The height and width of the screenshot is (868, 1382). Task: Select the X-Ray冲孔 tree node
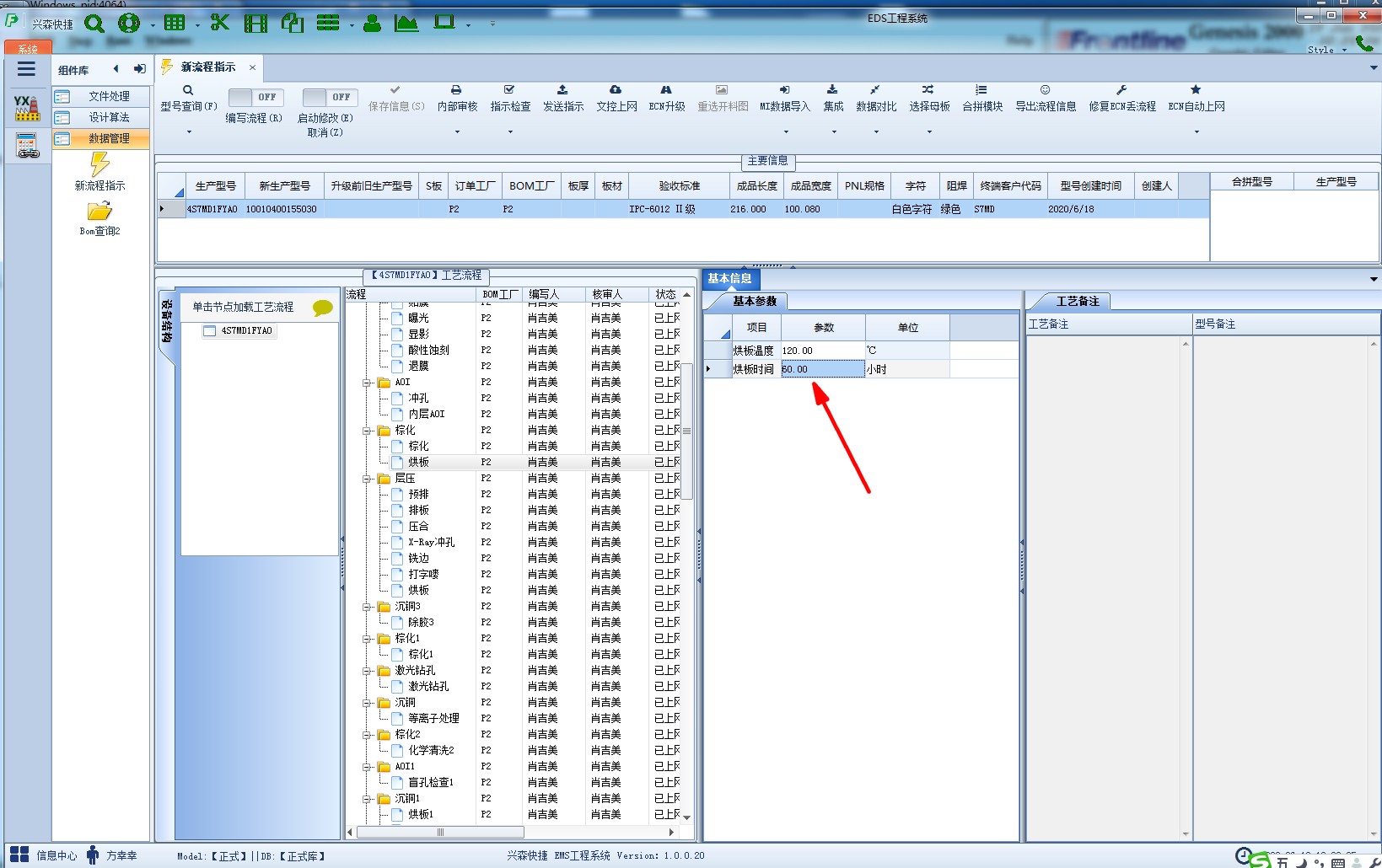[431, 543]
